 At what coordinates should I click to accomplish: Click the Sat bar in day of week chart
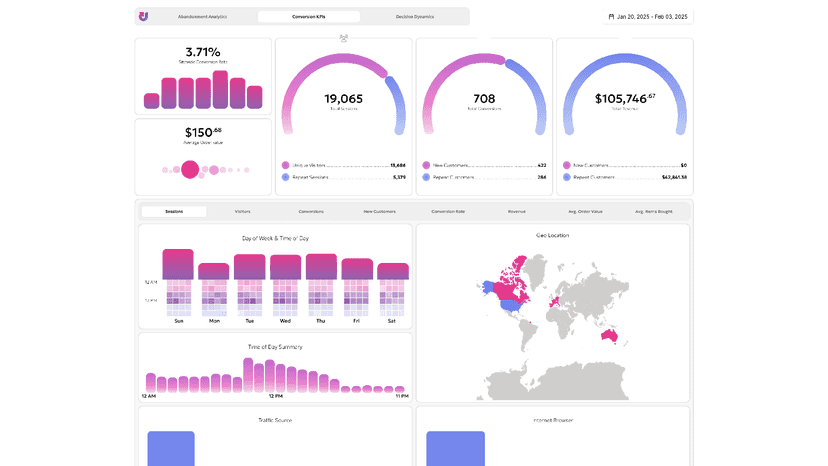click(393, 271)
